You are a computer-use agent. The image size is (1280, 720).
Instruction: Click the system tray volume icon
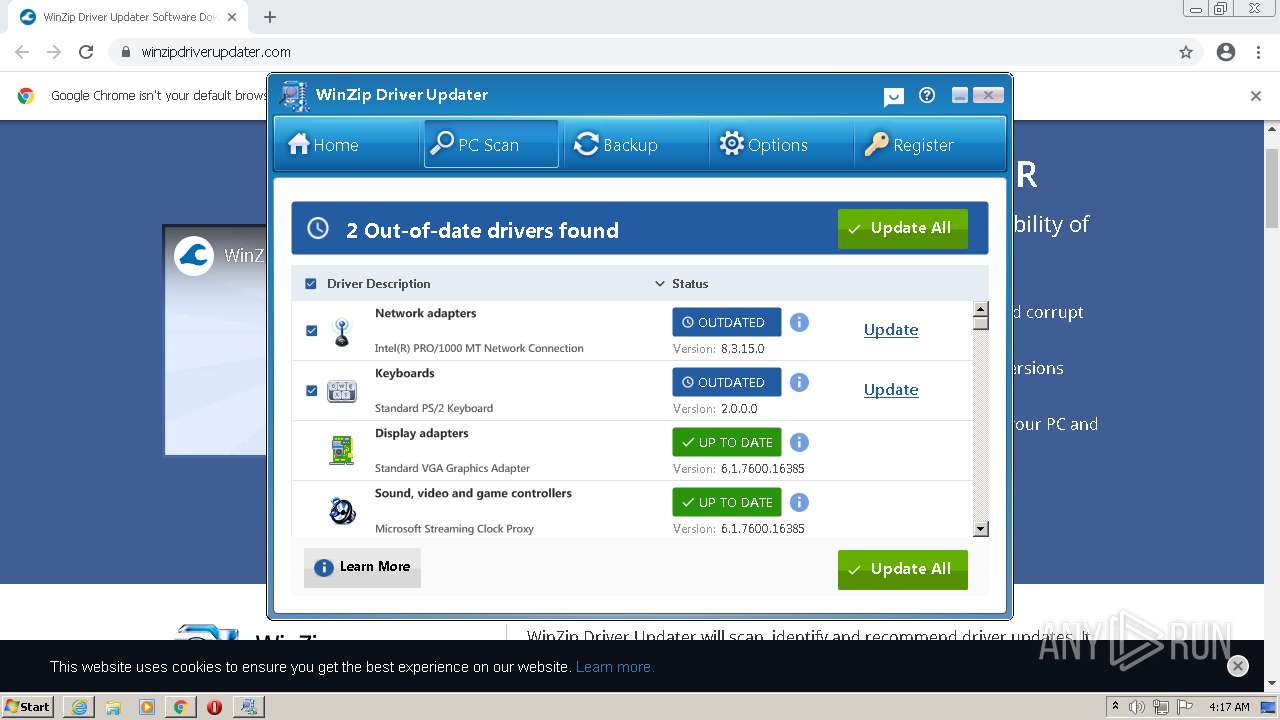pyautogui.click(x=1137, y=707)
